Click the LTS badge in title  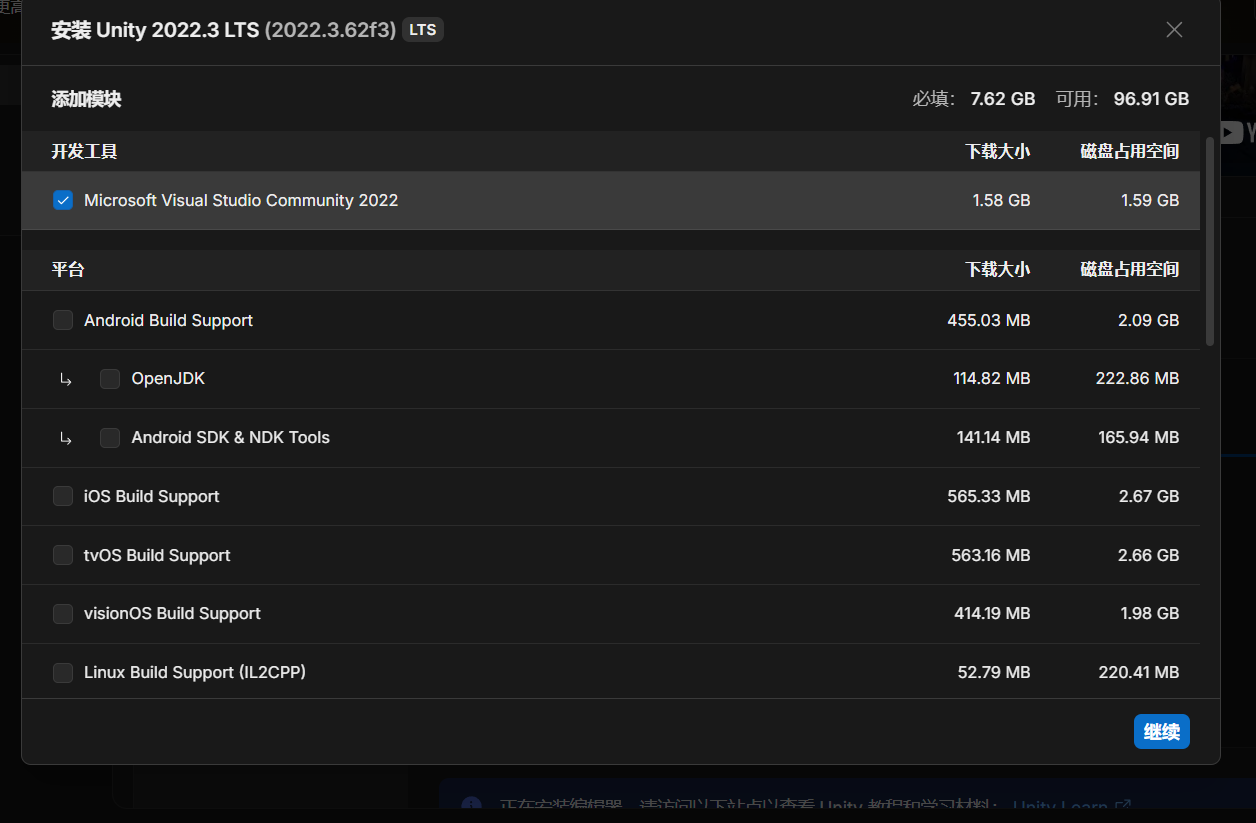tap(423, 30)
